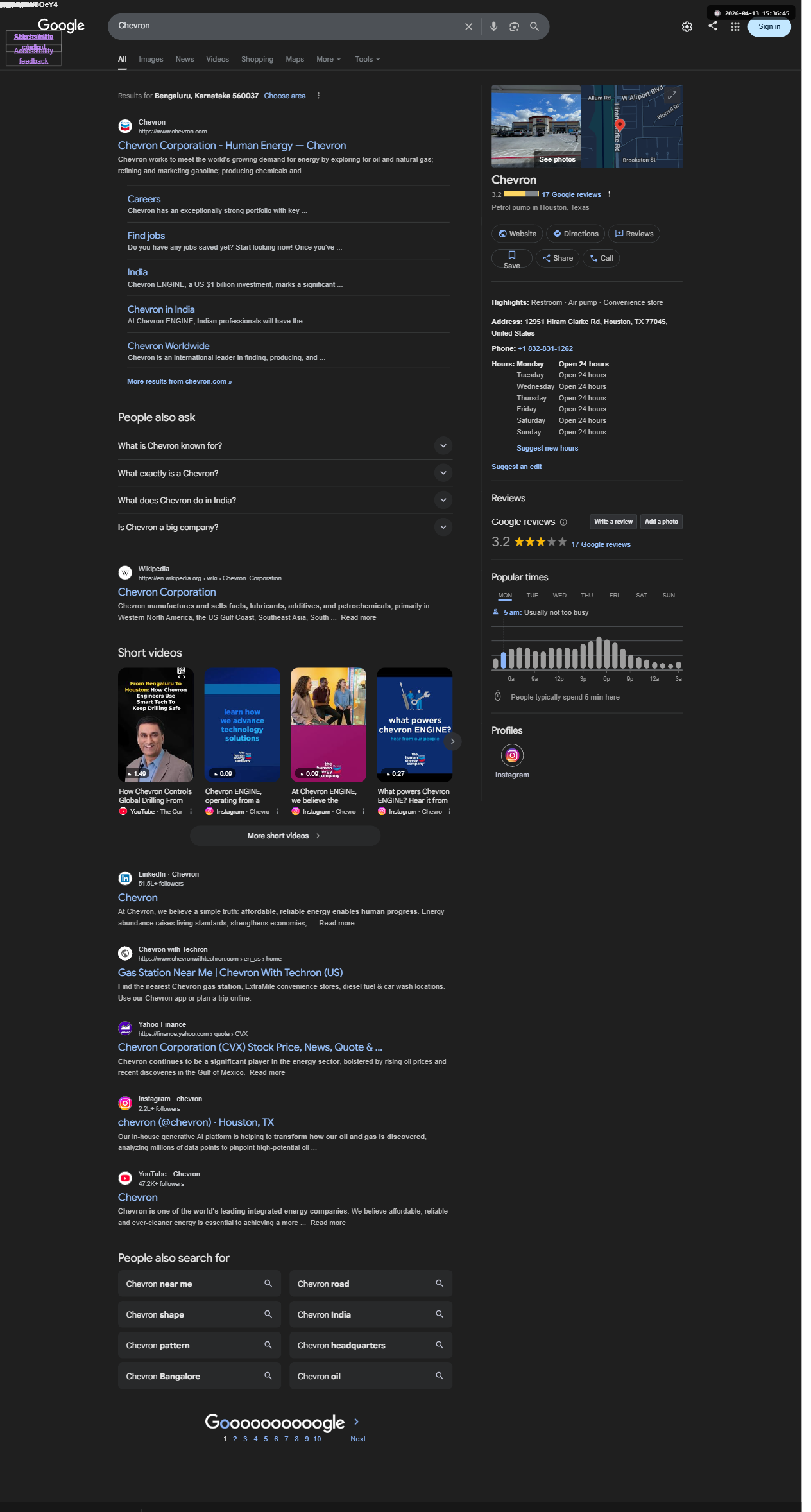
Task: Click the phone number +1 832-831-1262
Action: point(545,348)
